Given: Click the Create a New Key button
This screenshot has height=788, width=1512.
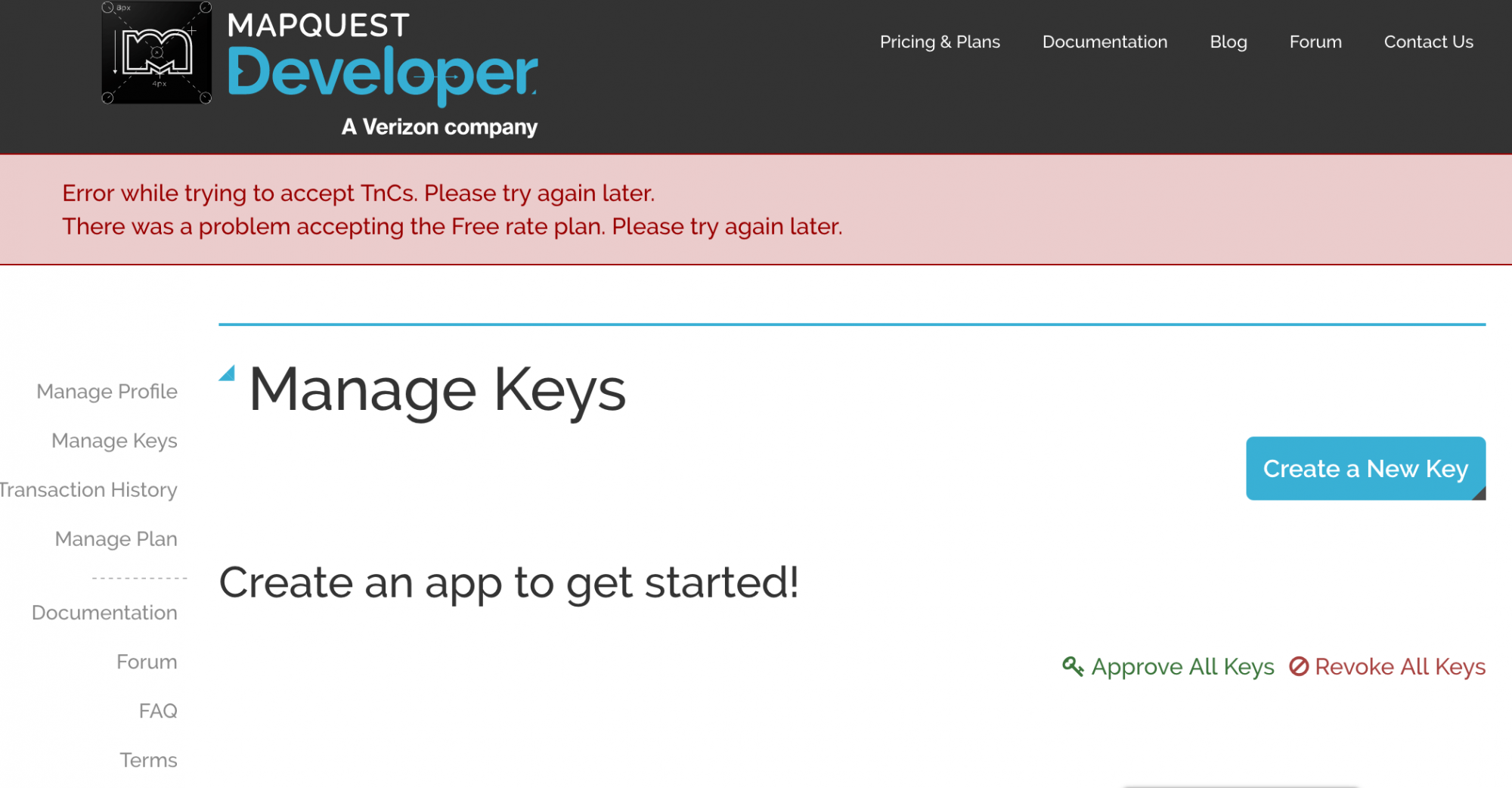Looking at the screenshot, I should (1365, 468).
